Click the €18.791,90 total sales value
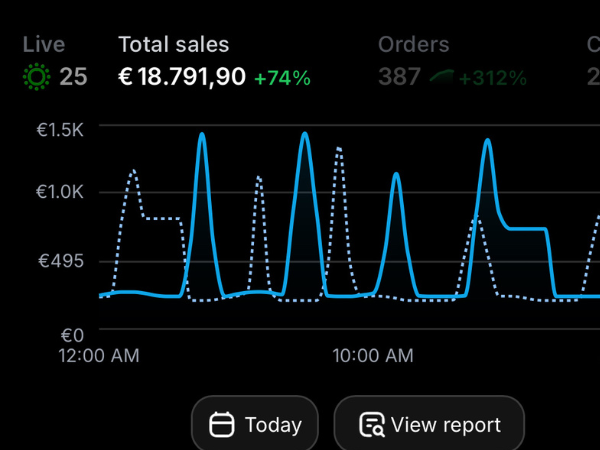 (x=182, y=77)
